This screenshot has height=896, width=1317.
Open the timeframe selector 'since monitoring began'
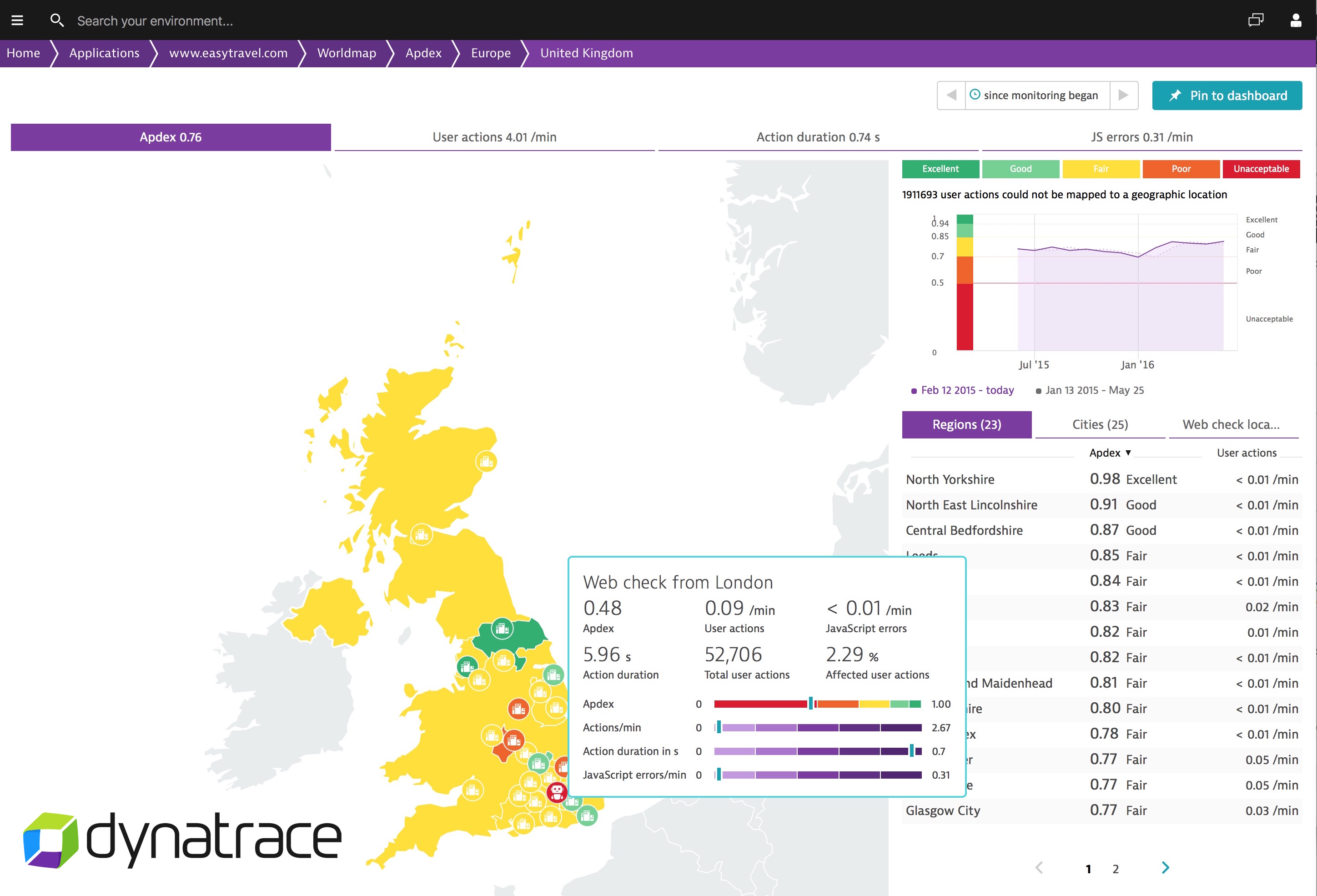pos(1038,95)
